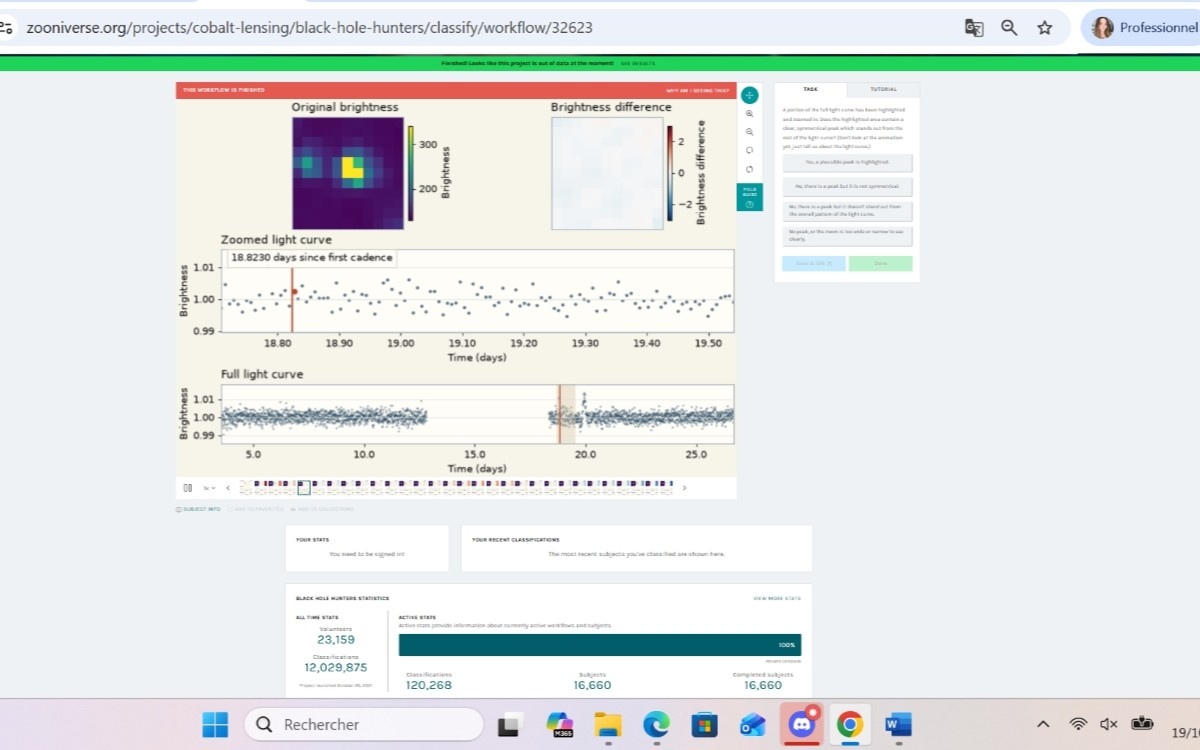
Task: Open the playback speed 1x dropdown
Action: pyautogui.click(x=209, y=488)
